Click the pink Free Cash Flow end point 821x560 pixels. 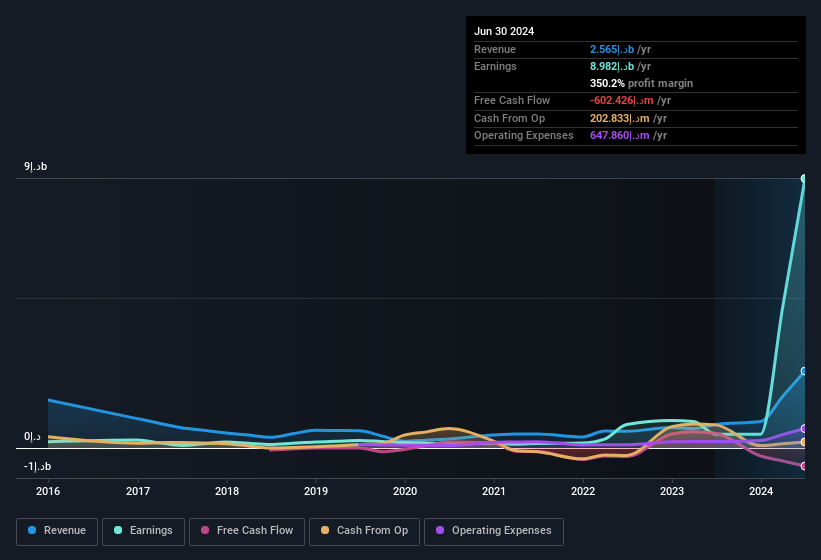coord(804,466)
